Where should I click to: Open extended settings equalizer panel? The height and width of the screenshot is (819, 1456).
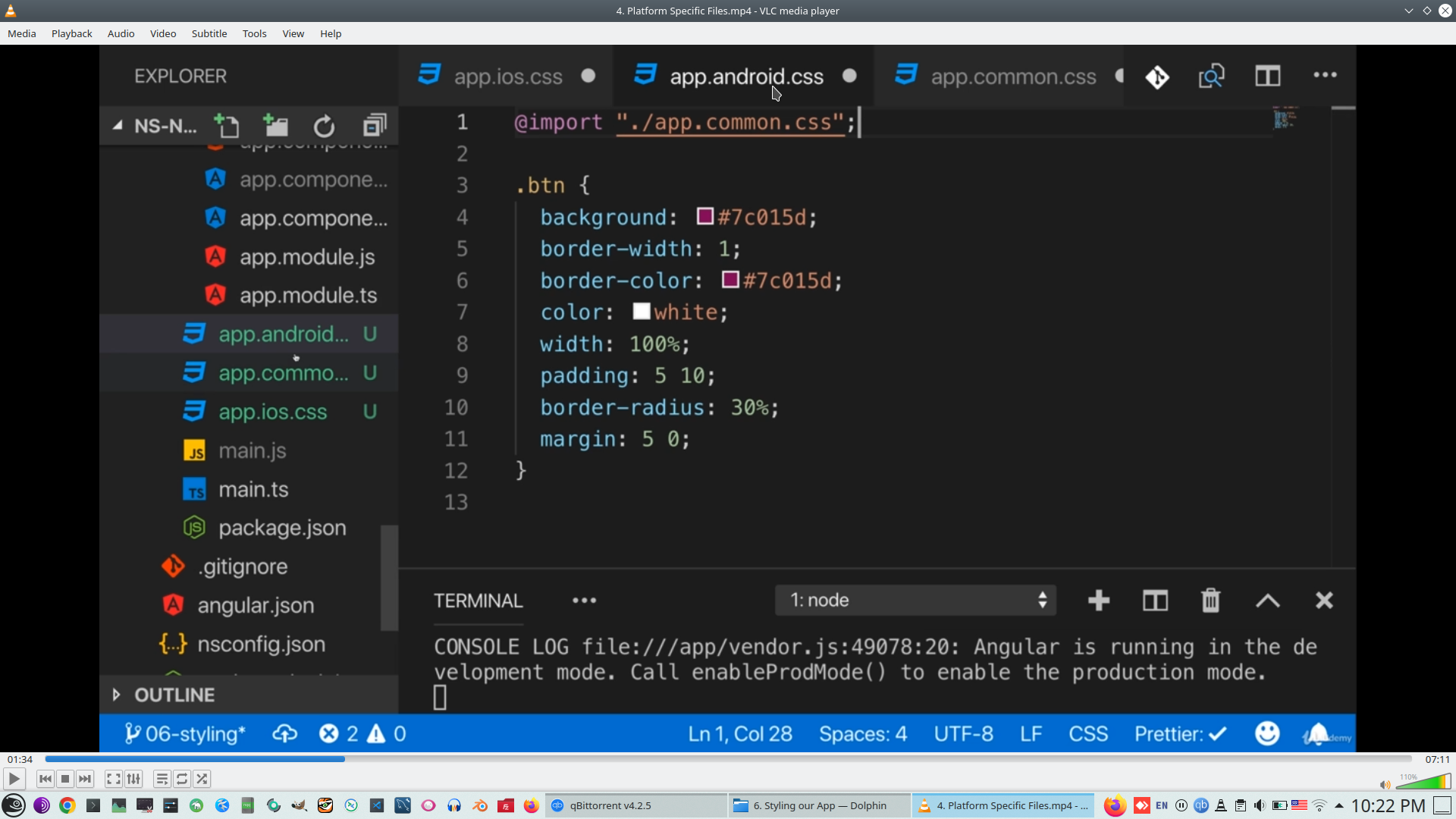(133, 779)
